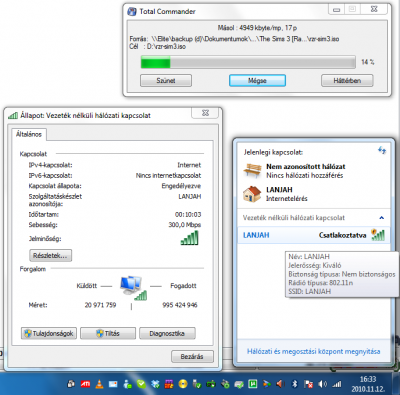Open the Dropbox tray icon
The image size is (400, 395).
click(x=155, y=384)
